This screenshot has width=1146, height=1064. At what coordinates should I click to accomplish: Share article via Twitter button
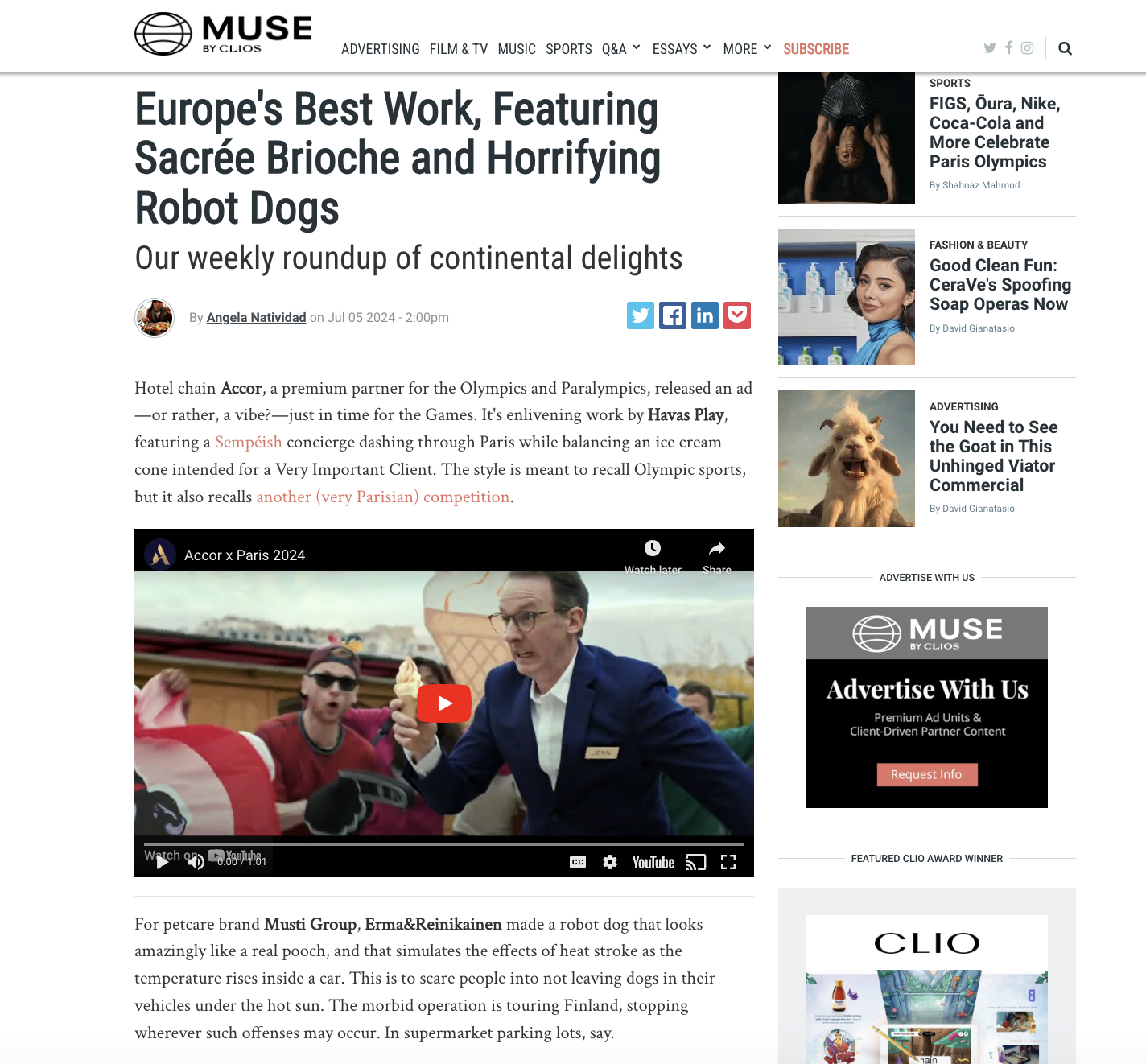tap(641, 315)
